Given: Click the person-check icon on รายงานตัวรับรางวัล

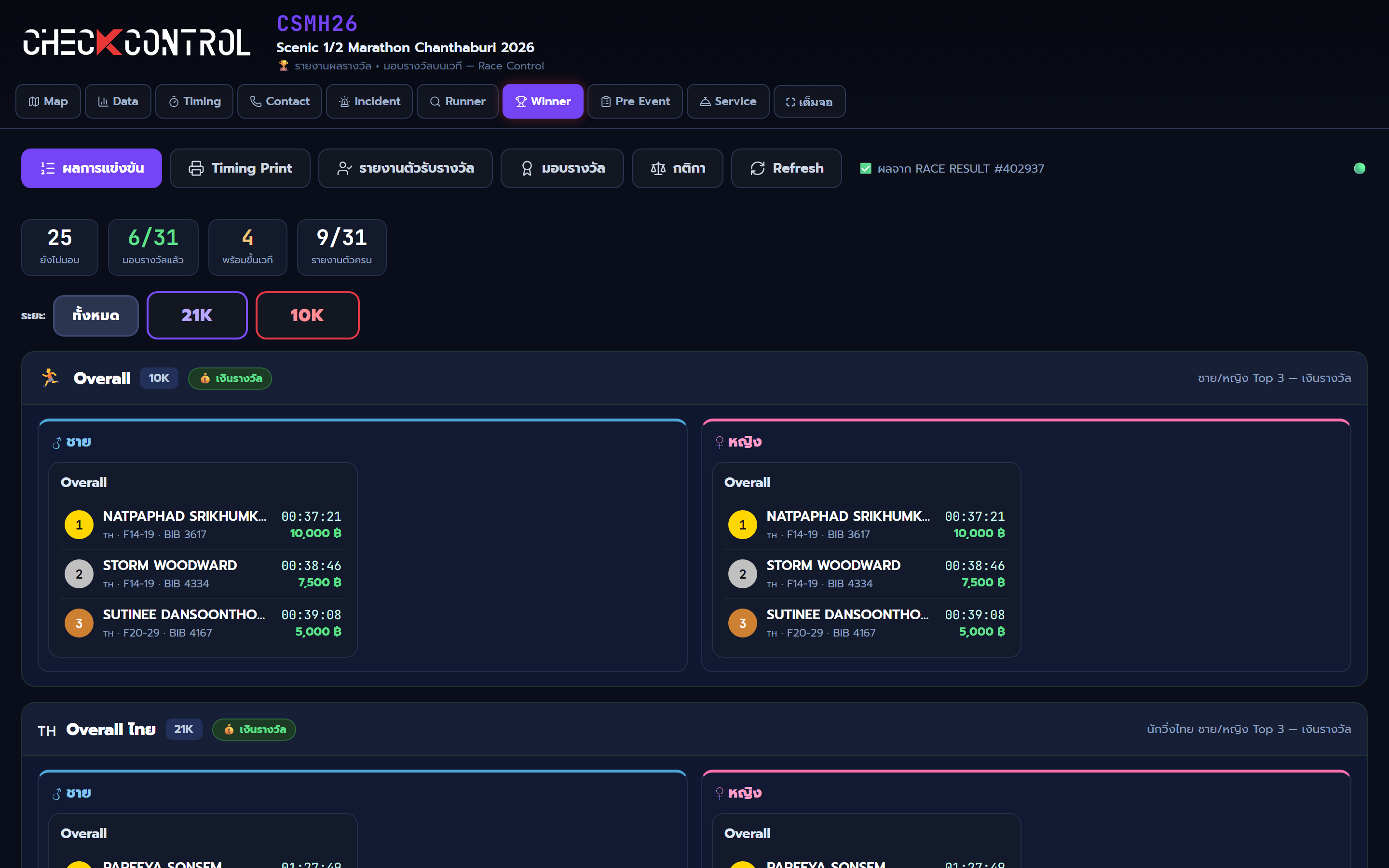Looking at the screenshot, I should [344, 168].
